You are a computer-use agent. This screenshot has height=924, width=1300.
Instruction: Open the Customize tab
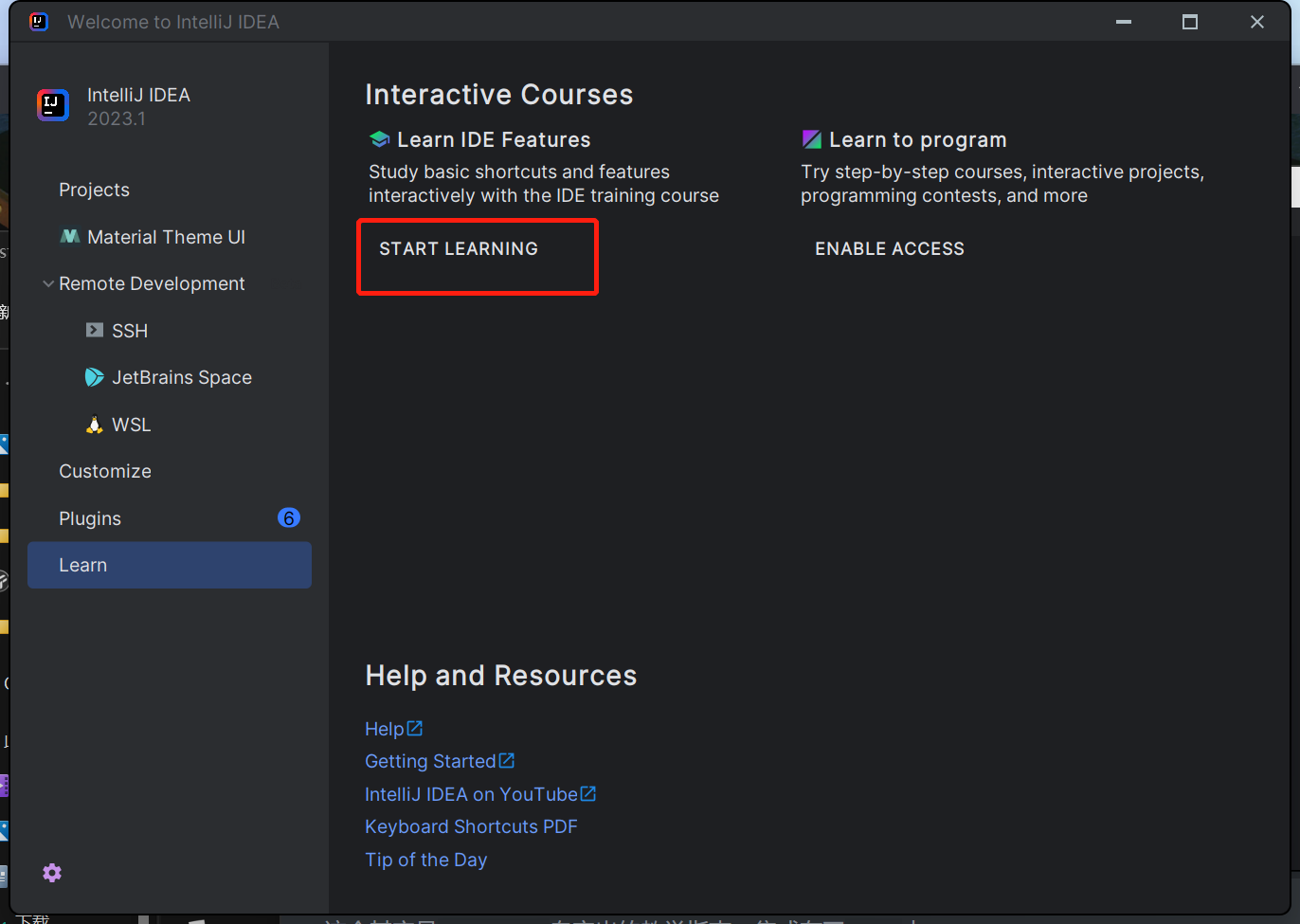[105, 471]
